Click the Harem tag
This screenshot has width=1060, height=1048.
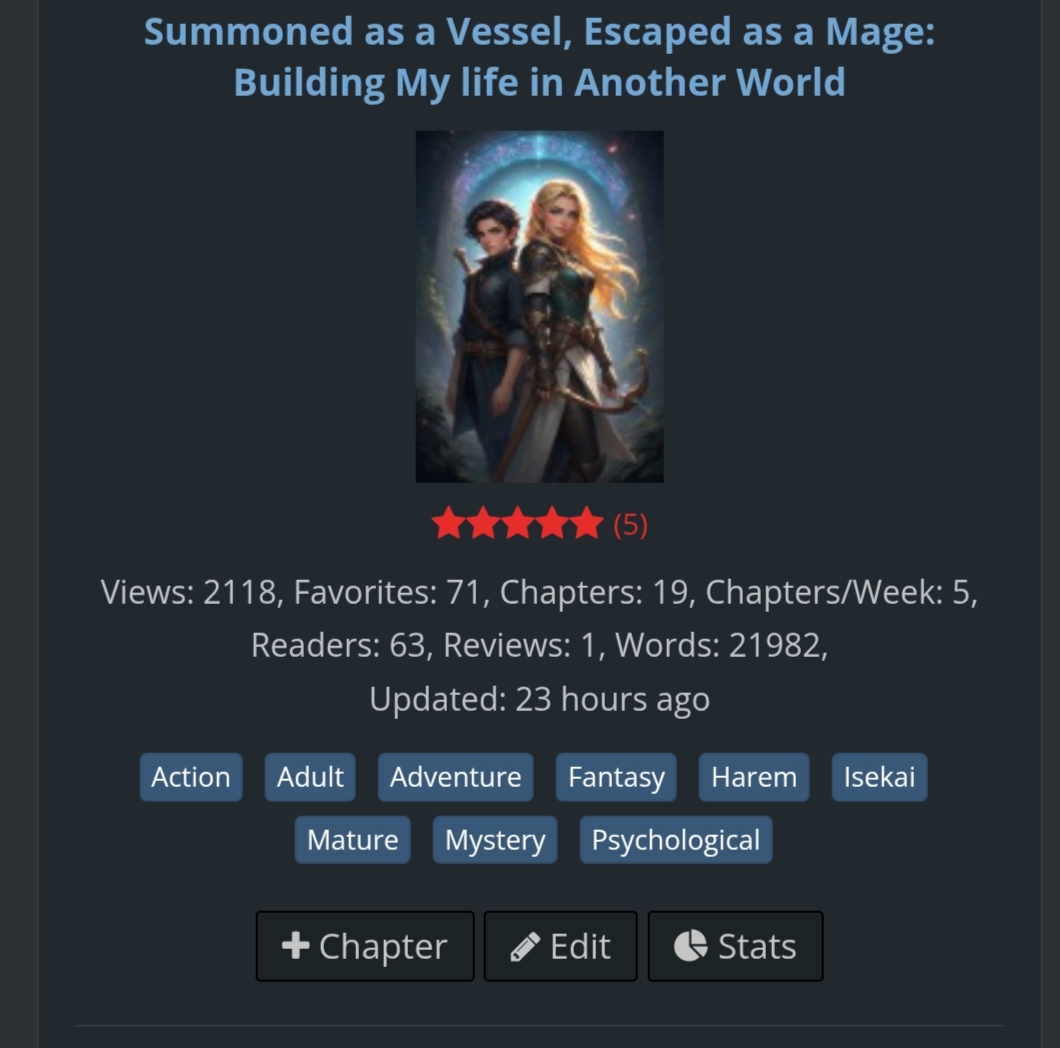point(754,777)
